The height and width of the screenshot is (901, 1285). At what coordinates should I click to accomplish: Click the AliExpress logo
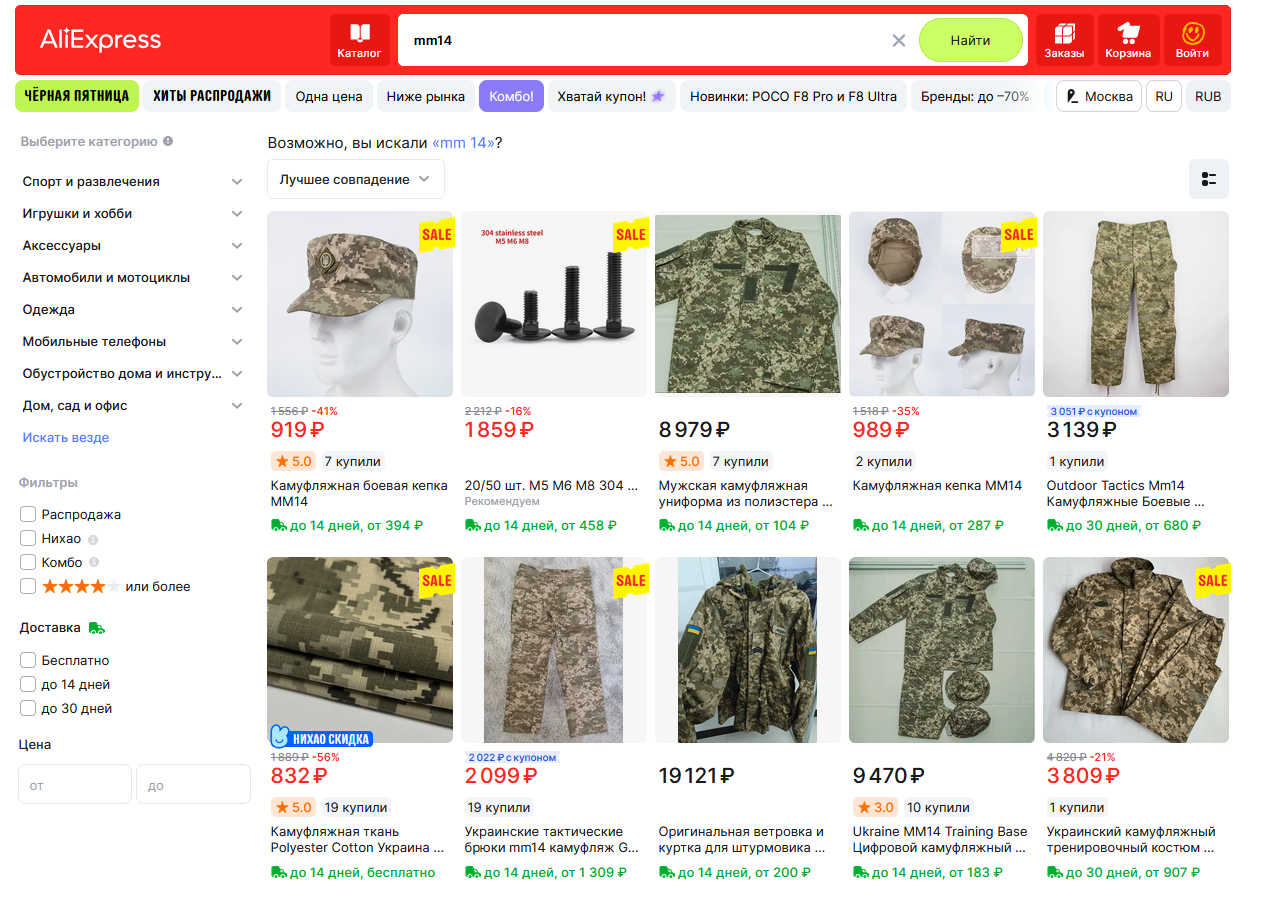click(100, 40)
